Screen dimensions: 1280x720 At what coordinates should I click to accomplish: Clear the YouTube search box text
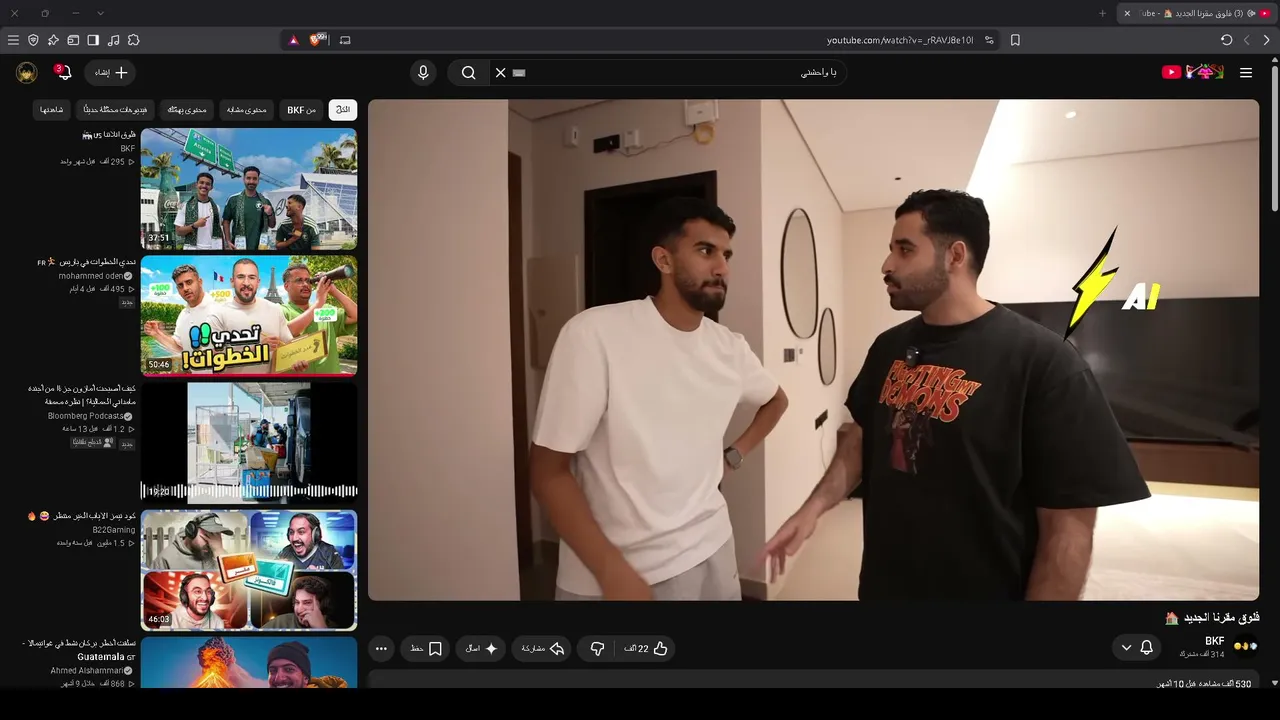(501, 72)
